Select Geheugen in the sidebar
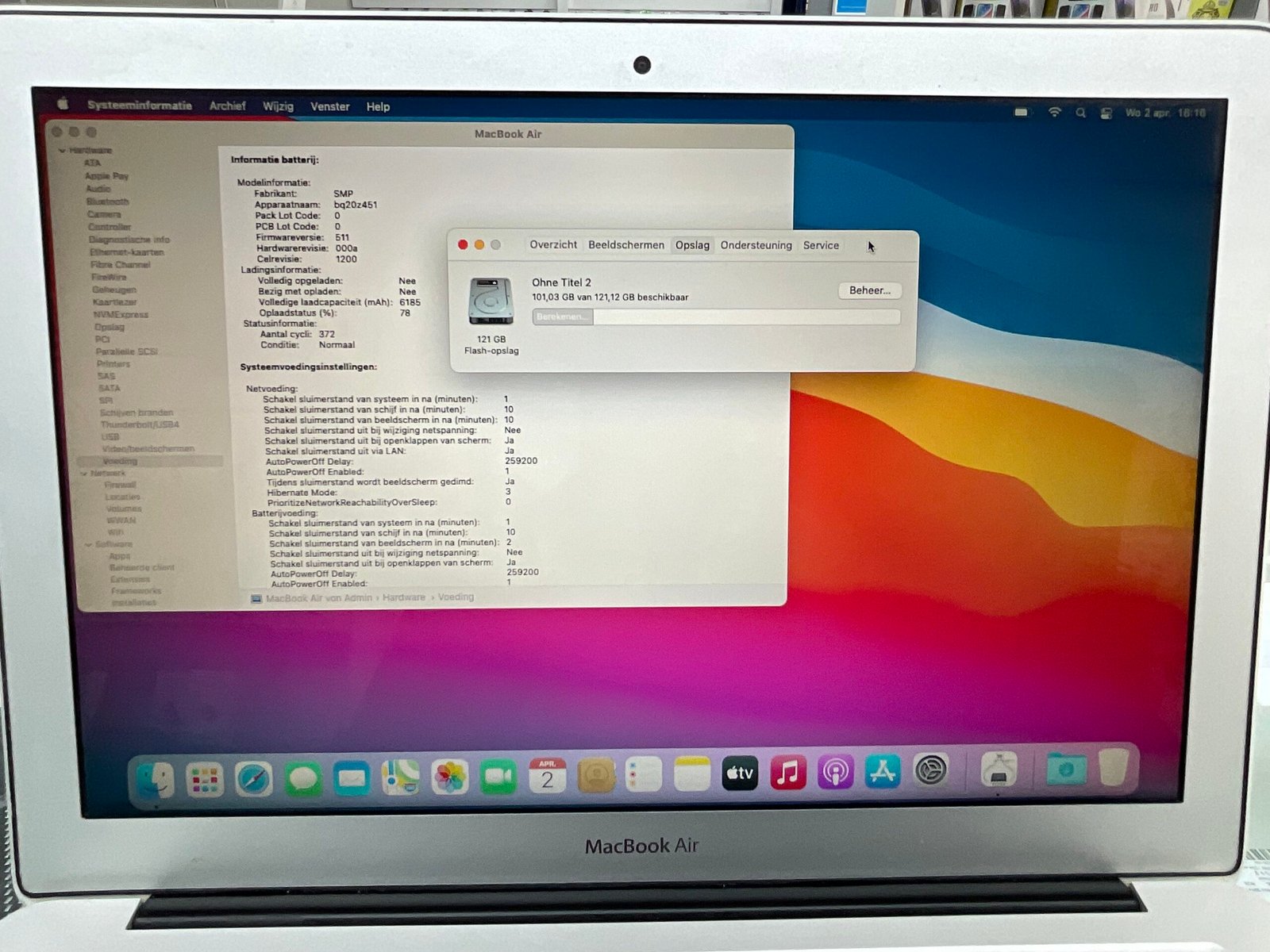The width and height of the screenshot is (1270, 952). point(114,290)
